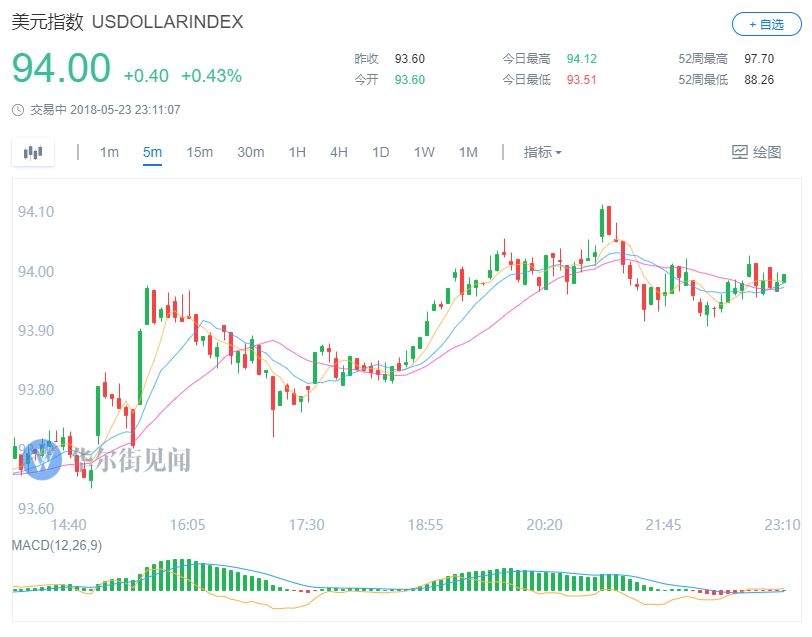The image size is (812, 637).
Task: Choose the 1W weekly interval
Action: [424, 152]
